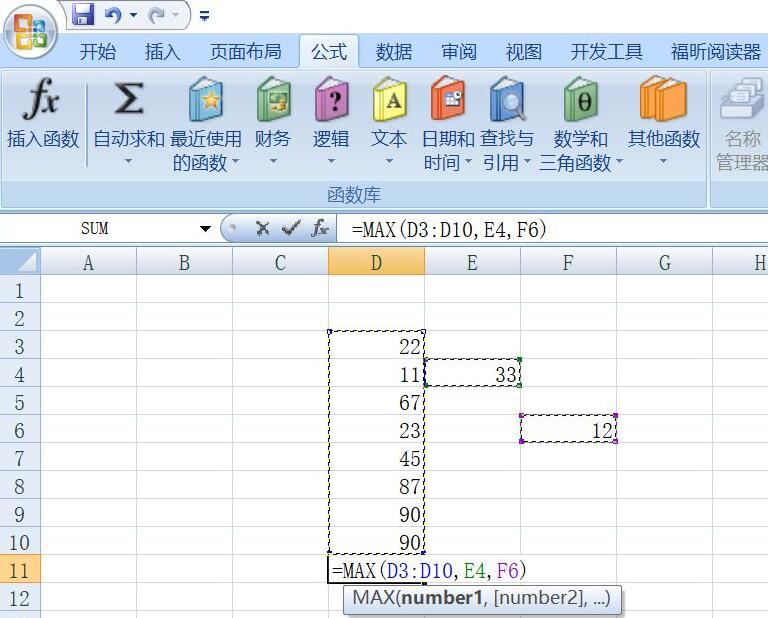The width and height of the screenshot is (768, 618).
Task: Click inside the formula bar text
Action: click(x=449, y=229)
